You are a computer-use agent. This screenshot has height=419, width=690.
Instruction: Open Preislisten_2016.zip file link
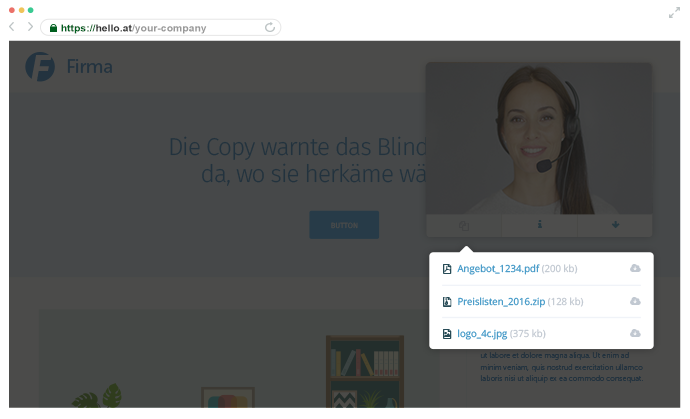(501, 301)
